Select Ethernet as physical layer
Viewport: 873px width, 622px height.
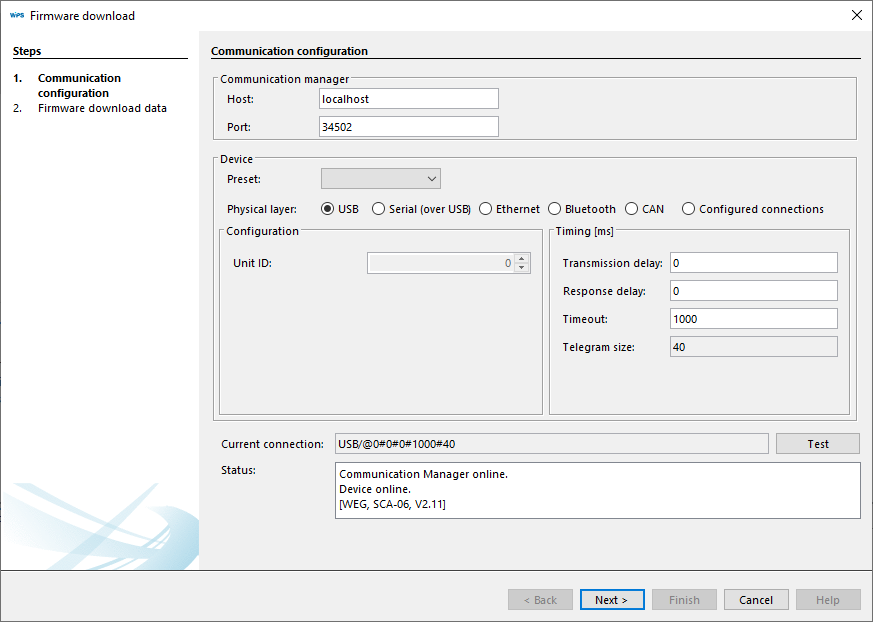pos(486,209)
